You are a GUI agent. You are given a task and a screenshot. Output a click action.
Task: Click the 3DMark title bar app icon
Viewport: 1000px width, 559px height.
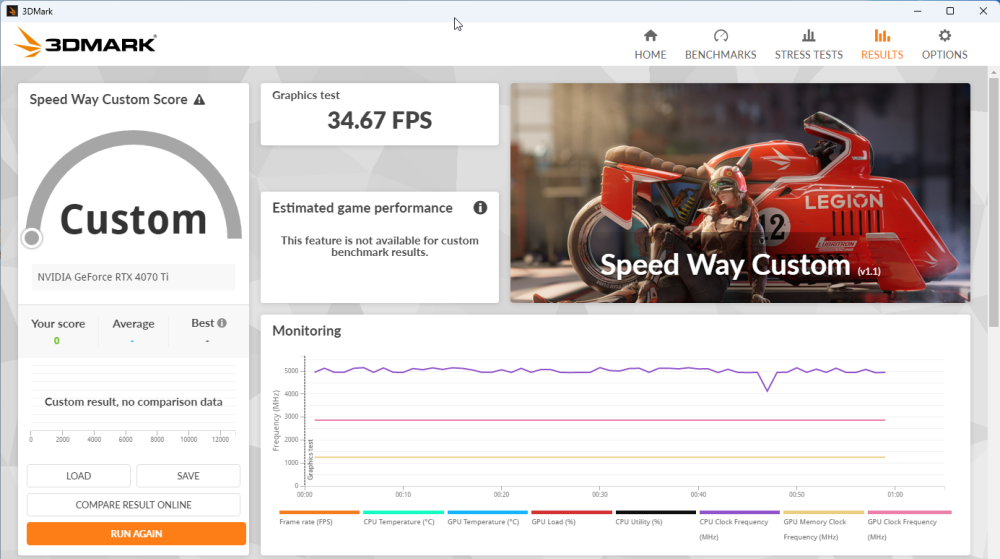pyautogui.click(x=11, y=11)
